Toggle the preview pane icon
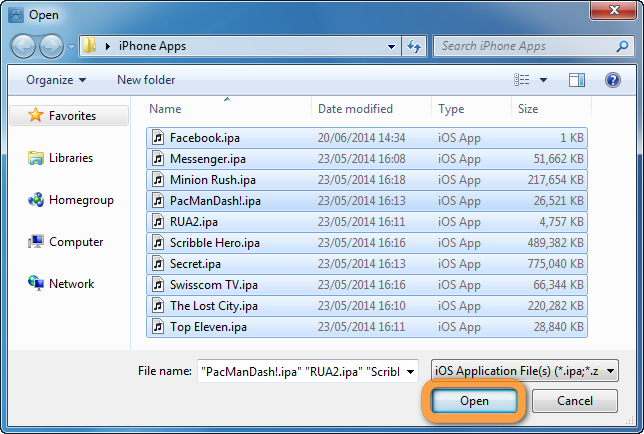644x434 pixels. tap(577, 80)
